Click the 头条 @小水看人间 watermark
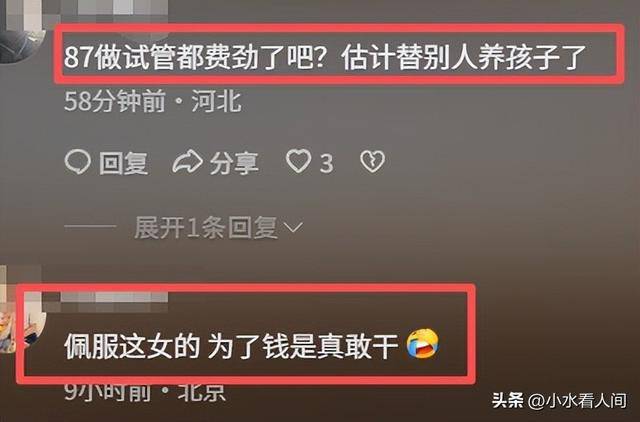Viewport: 640px width, 422px height. coord(559,401)
